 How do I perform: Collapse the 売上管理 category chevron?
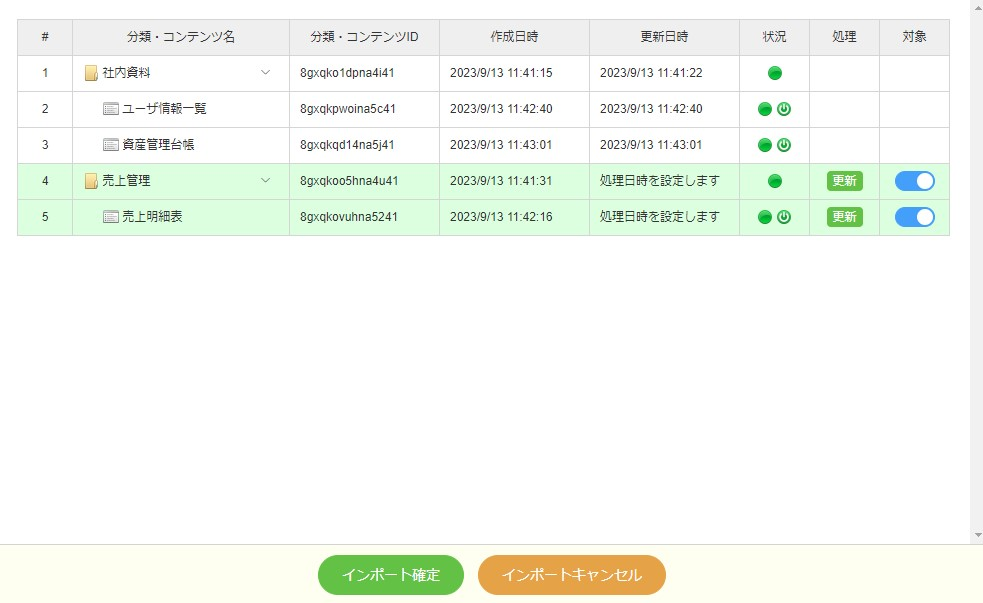pyautogui.click(x=265, y=181)
